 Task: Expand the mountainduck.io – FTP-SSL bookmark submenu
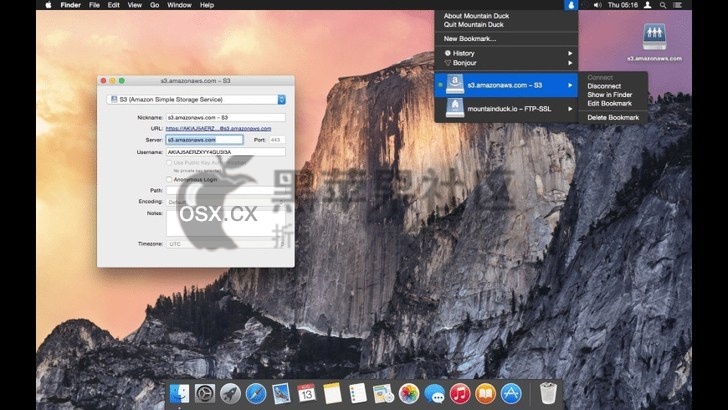pyautogui.click(x=506, y=109)
